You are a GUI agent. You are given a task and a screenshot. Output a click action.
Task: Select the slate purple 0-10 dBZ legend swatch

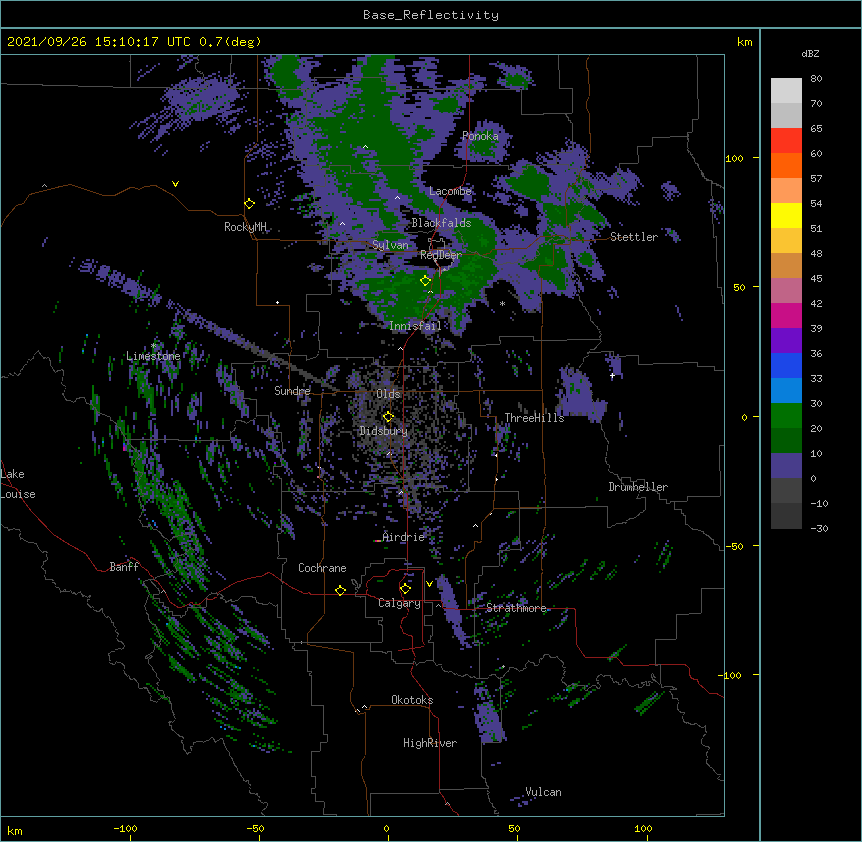[x=786, y=466]
